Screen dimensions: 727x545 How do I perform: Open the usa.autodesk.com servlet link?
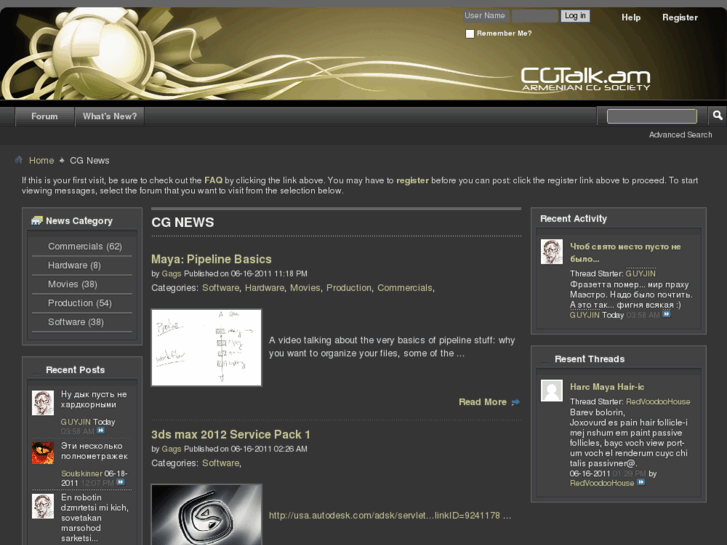(384, 515)
